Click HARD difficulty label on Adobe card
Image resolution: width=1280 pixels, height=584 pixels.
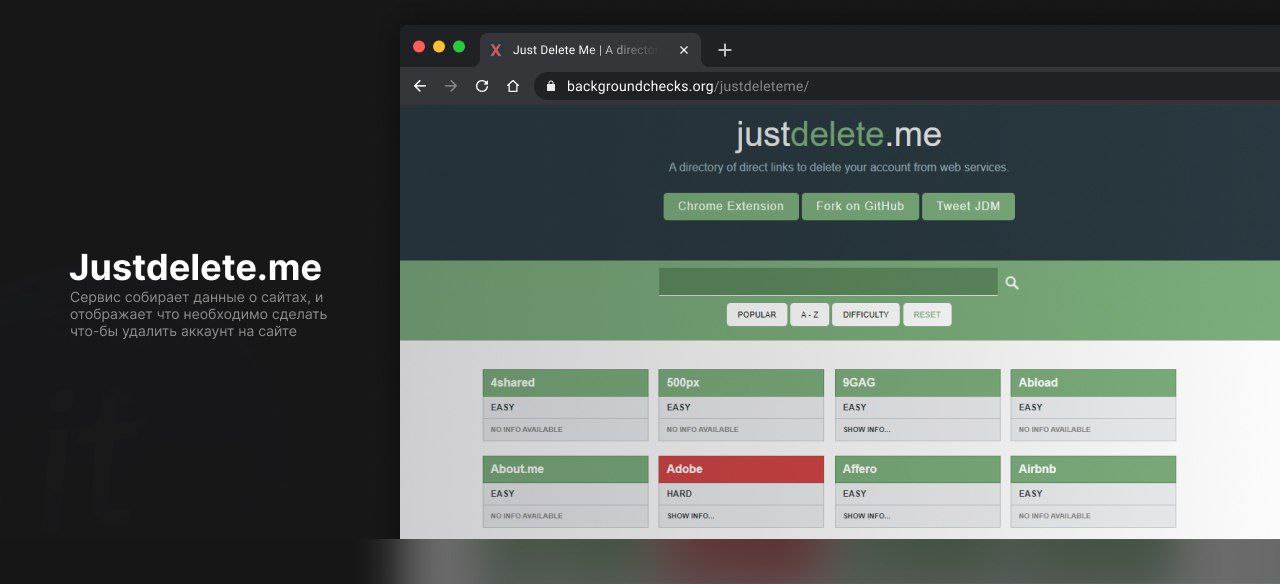(x=679, y=494)
